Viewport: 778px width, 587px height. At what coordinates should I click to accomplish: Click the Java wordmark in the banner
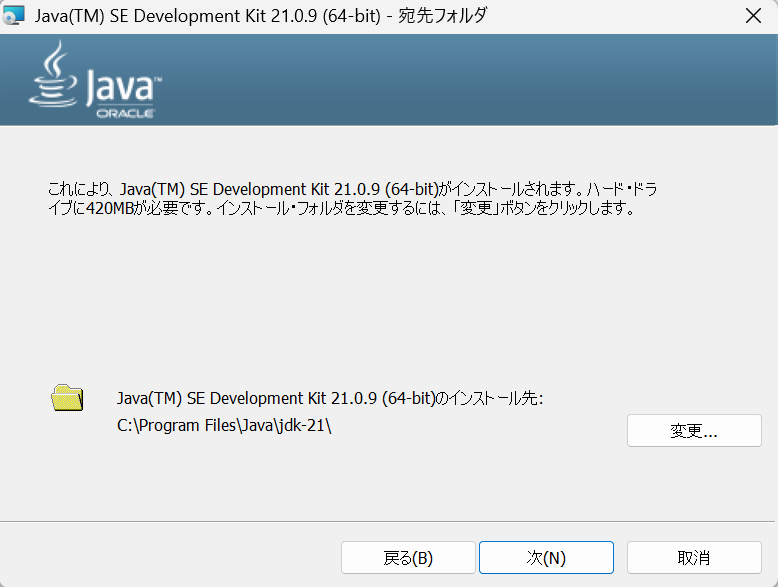coord(121,89)
